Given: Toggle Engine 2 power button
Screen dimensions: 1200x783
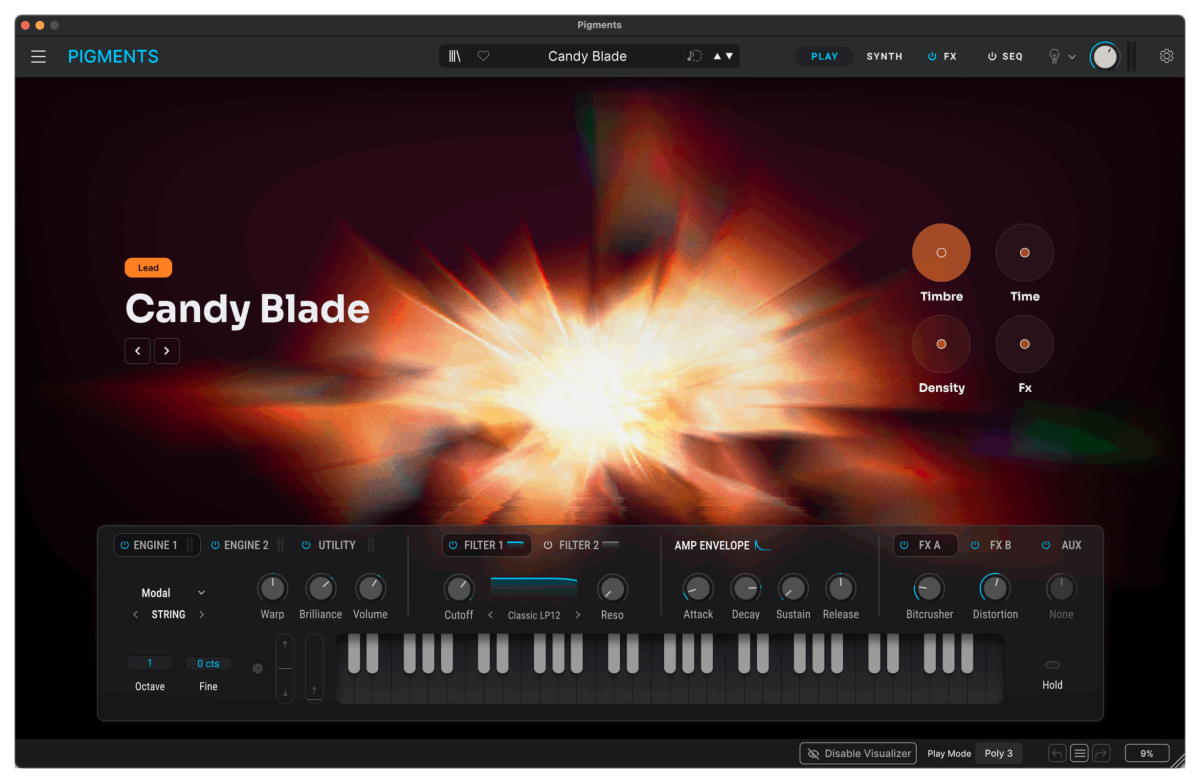Looking at the screenshot, I should 215,545.
